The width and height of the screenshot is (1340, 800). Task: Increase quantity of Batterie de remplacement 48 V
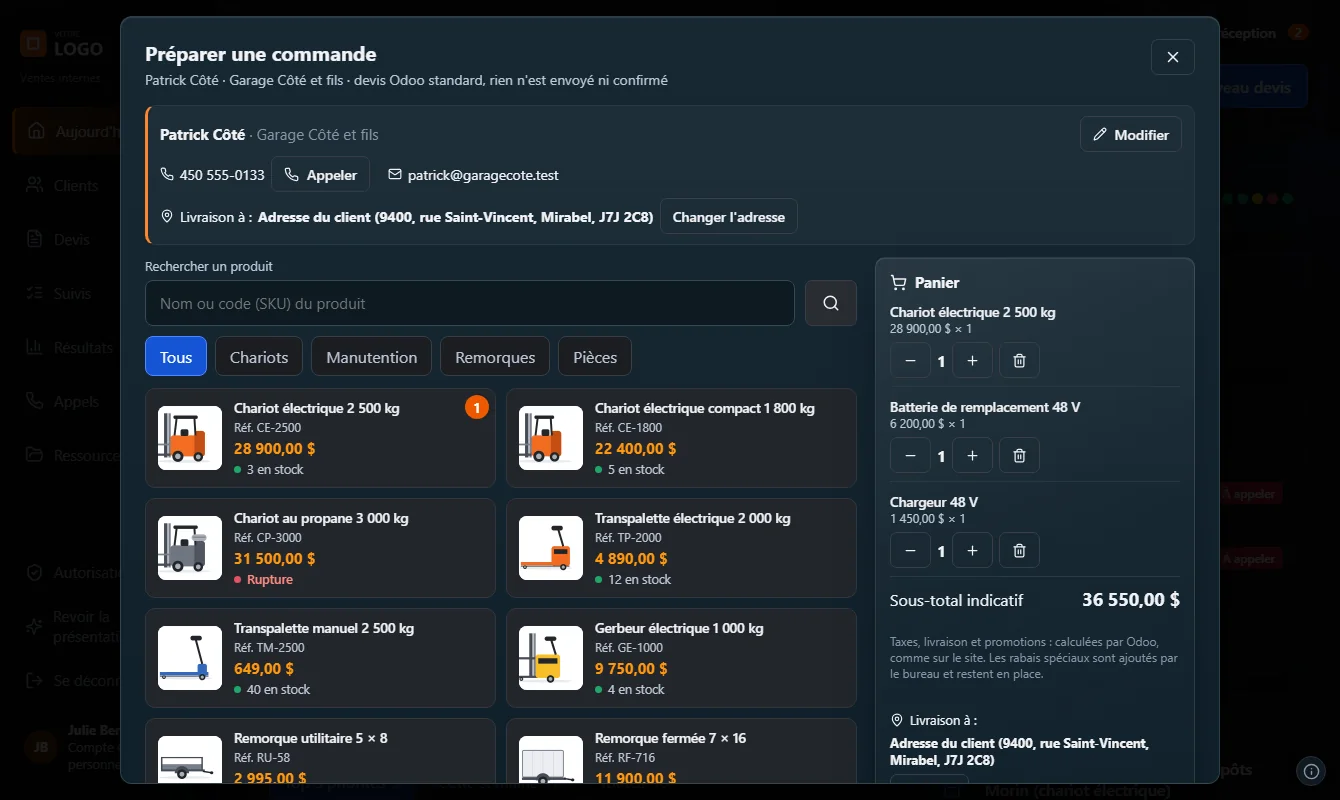[972, 455]
